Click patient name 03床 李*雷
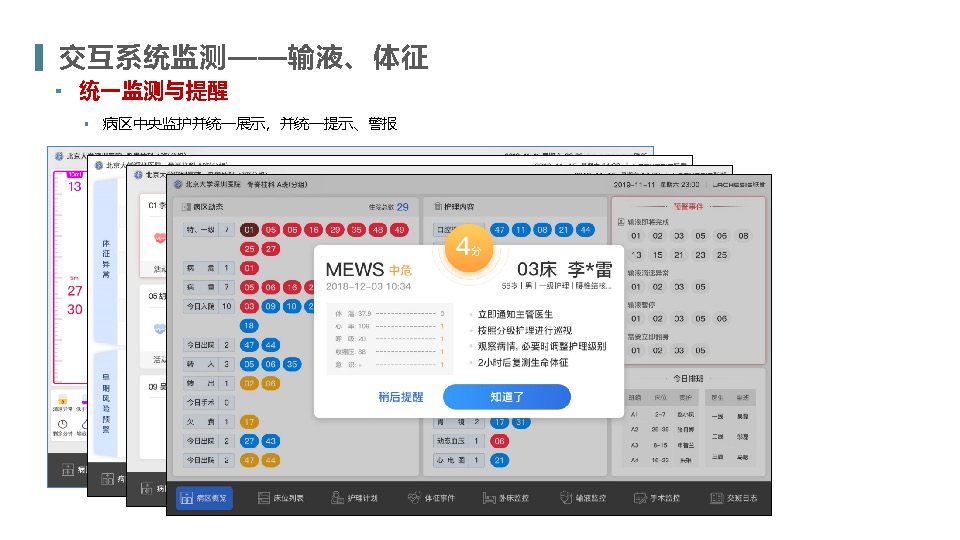960x540 pixels. [x=564, y=269]
